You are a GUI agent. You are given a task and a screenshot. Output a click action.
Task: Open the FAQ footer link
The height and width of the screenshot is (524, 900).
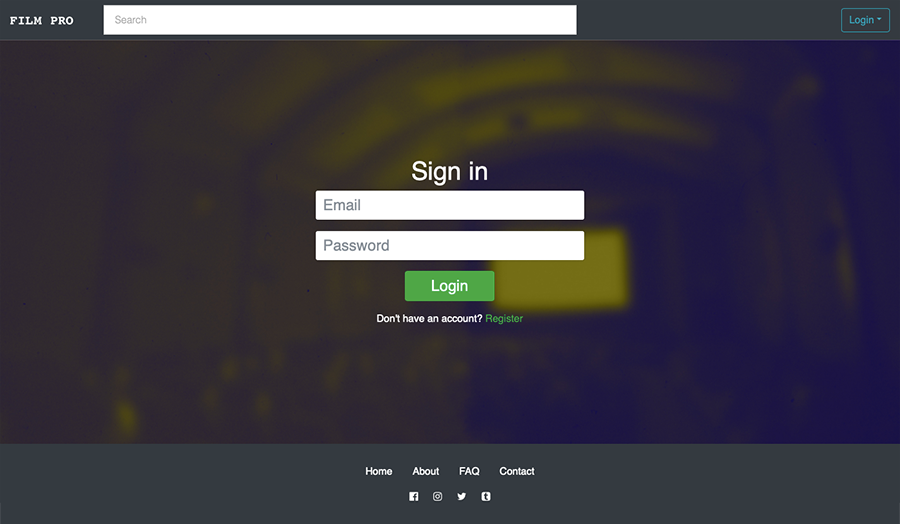point(469,471)
